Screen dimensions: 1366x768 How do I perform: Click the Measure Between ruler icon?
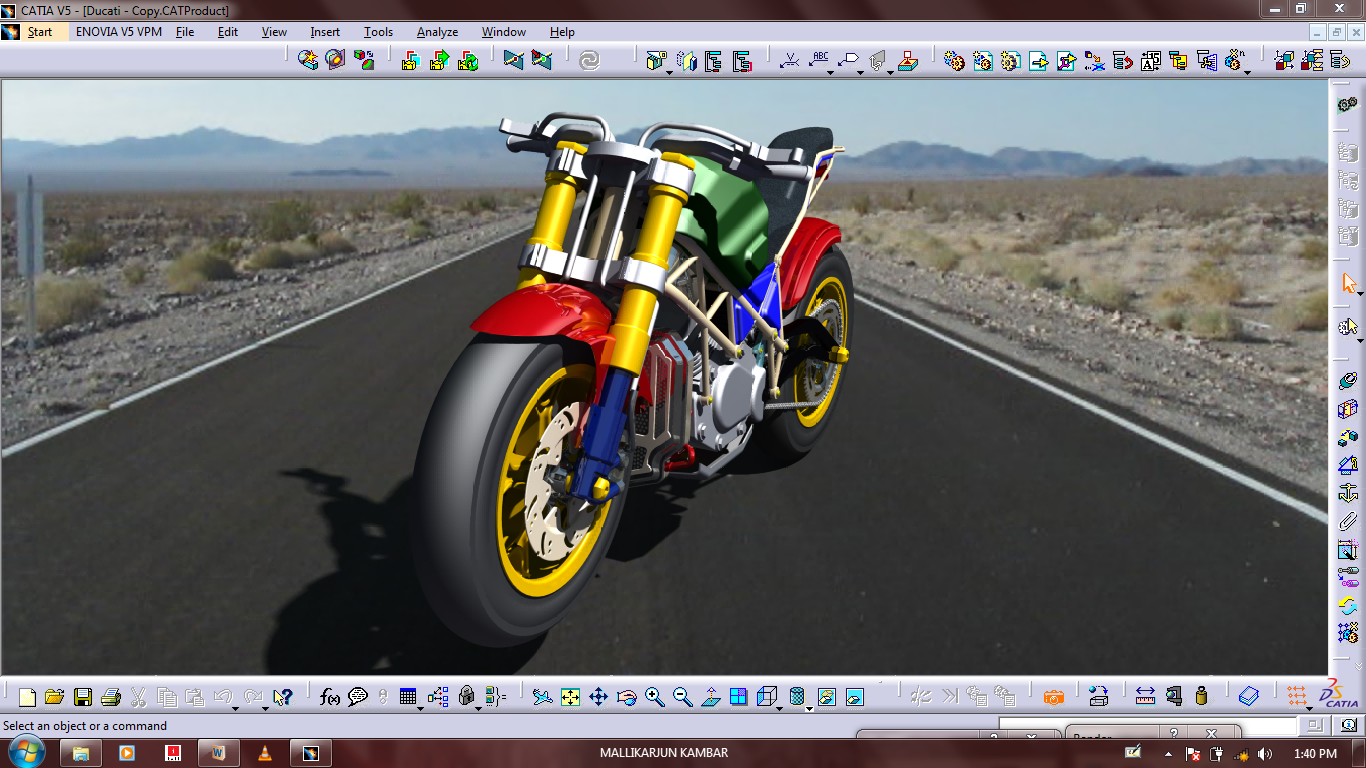[1146, 697]
